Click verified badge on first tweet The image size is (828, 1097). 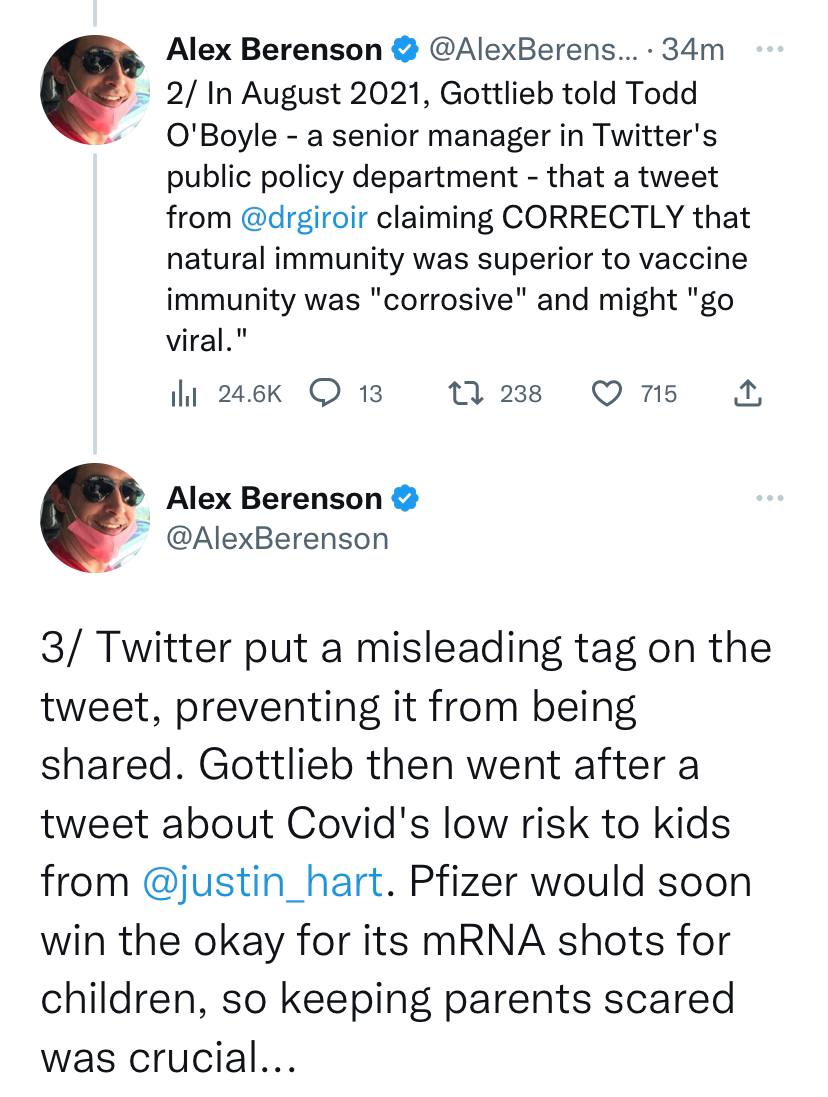click(x=404, y=50)
